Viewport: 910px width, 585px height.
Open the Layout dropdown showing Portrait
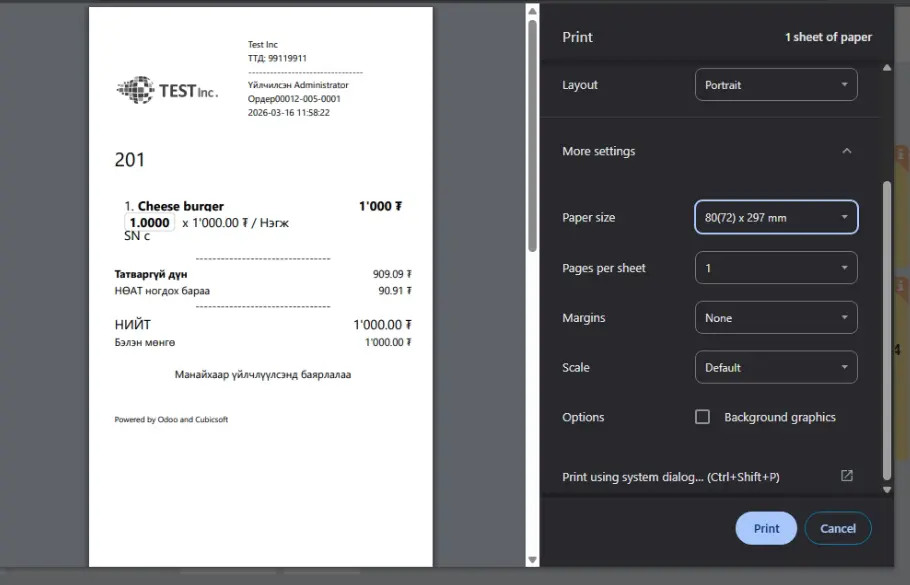(x=776, y=85)
